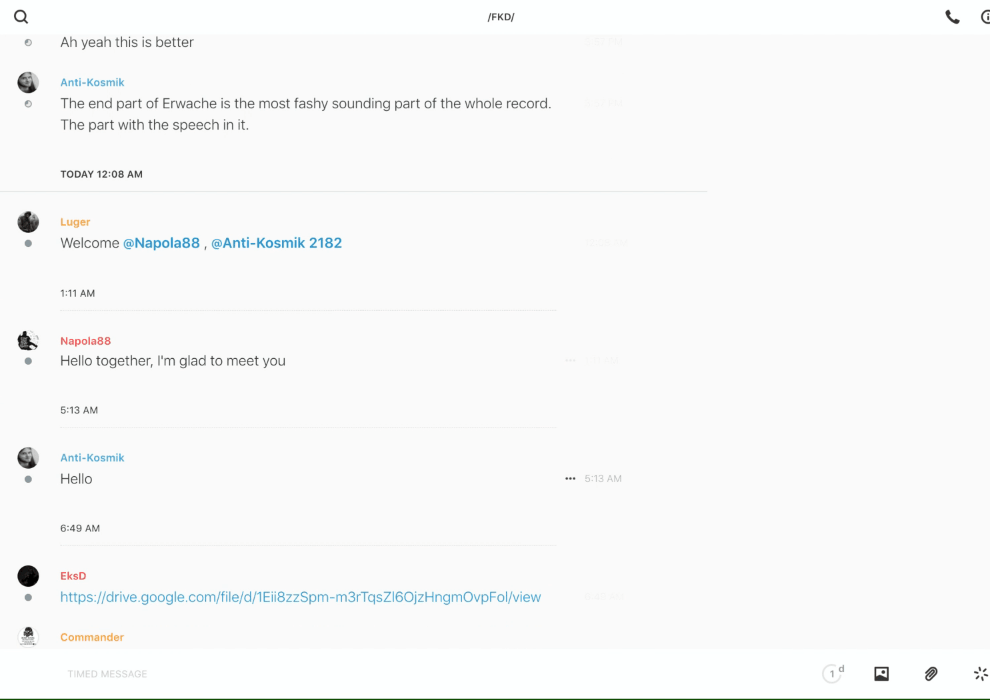The image size is (990, 700).
Task: Focus the Timed Message input field
Action: pyautogui.click(x=400, y=674)
